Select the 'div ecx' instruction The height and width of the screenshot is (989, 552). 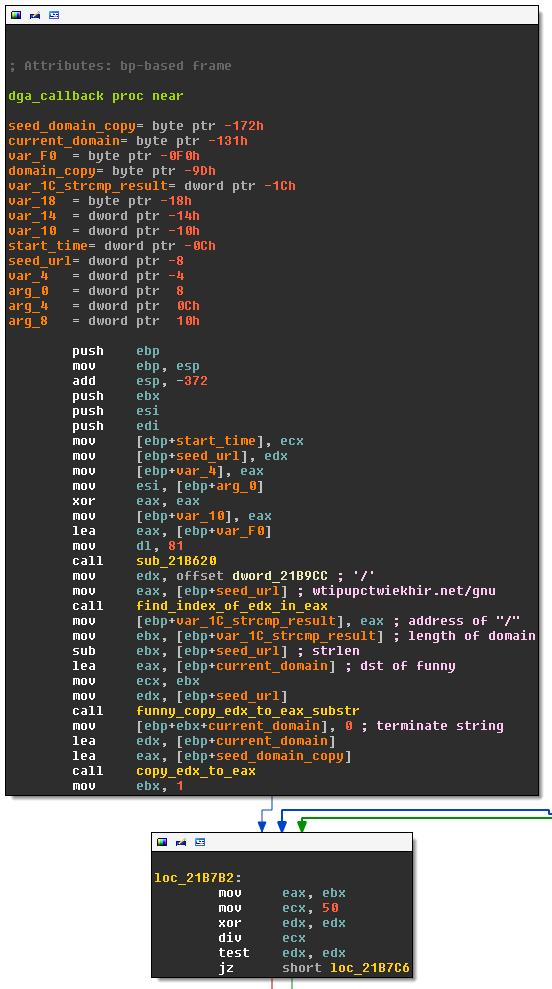click(262, 938)
